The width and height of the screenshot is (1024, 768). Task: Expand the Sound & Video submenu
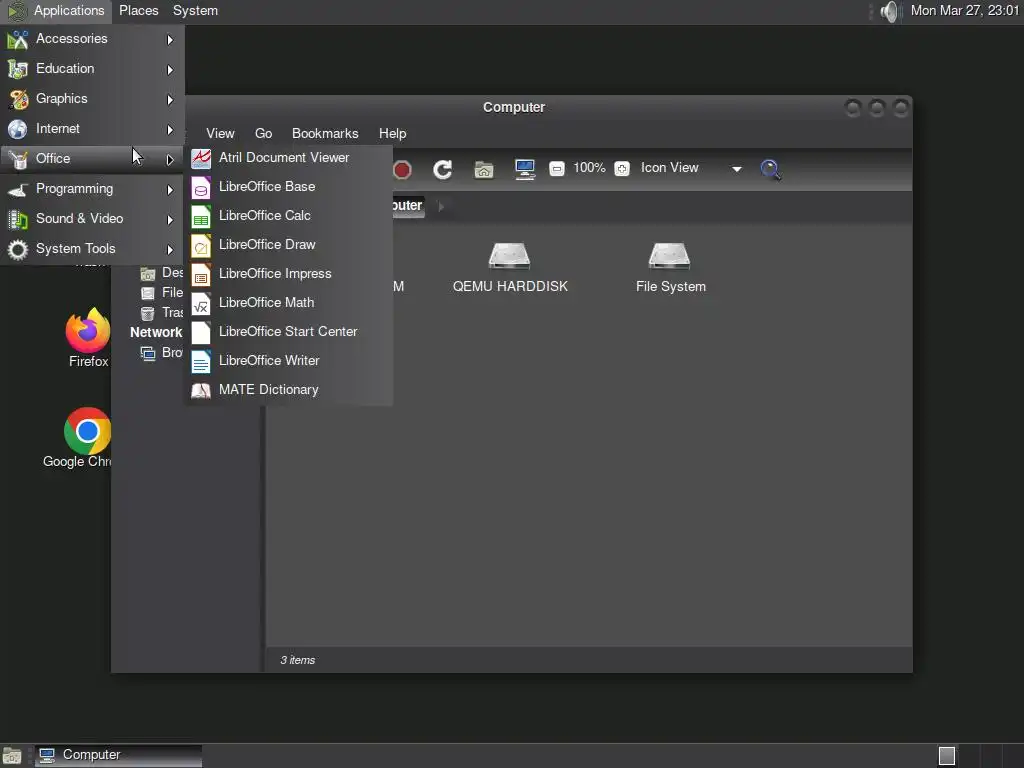[x=92, y=219]
